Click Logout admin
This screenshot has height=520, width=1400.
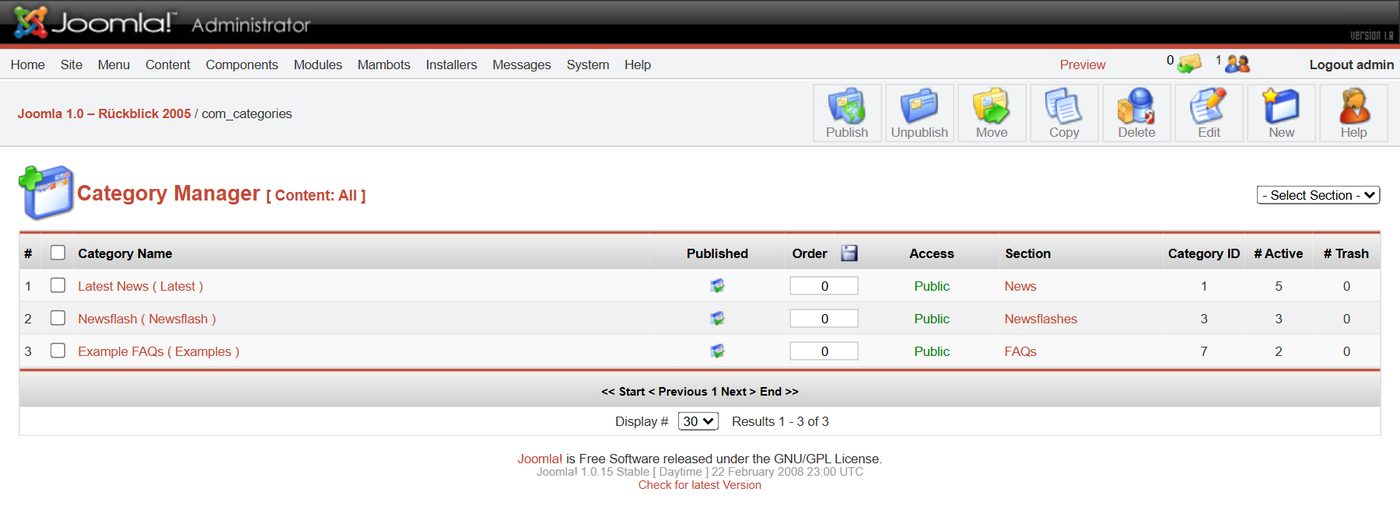[1352, 64]
